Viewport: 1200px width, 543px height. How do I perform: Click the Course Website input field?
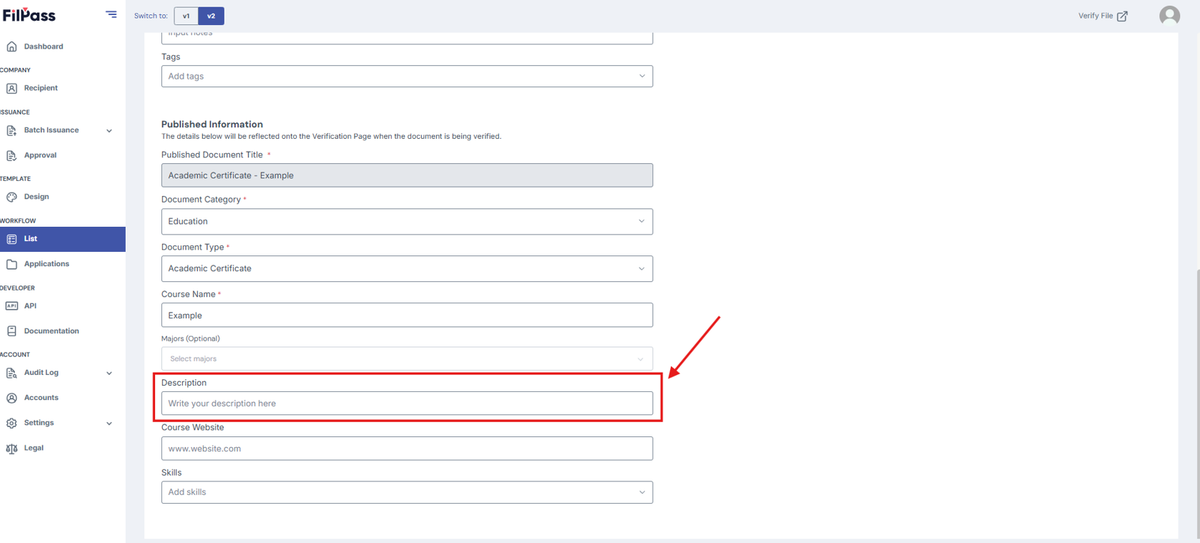click(407, 448)
